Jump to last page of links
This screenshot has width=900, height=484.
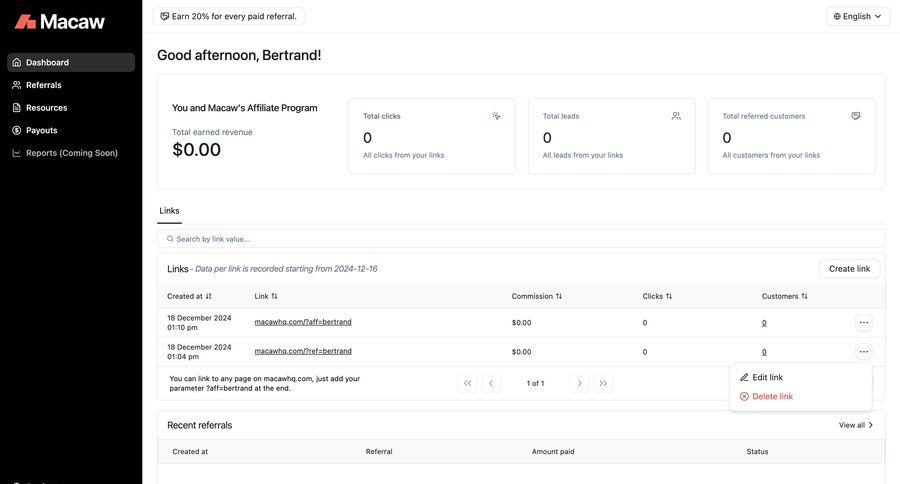coord(603,383)
